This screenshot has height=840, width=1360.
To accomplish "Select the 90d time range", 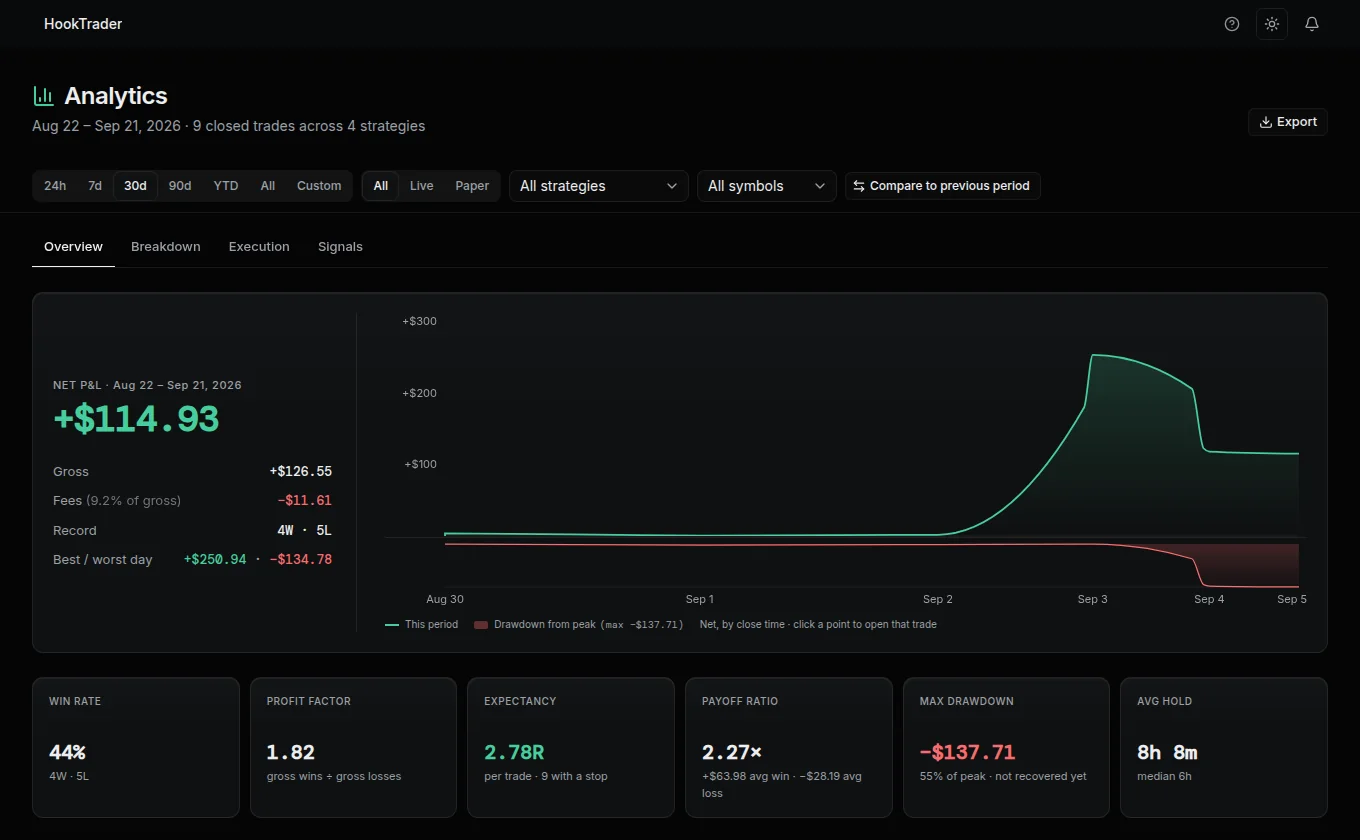I will click(180, 186).
